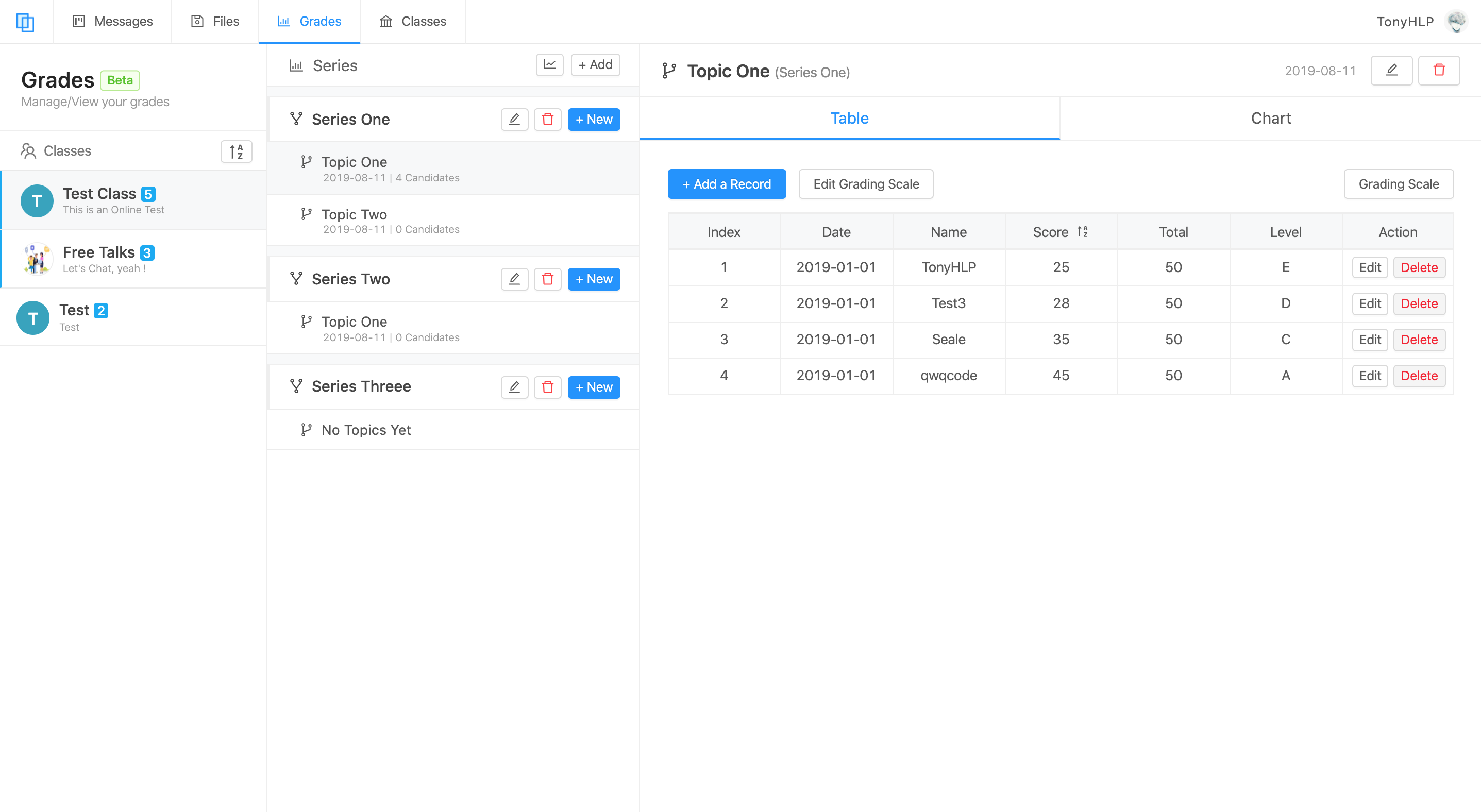Edit the Topic One header using the pencil icon
The width and height of the screenshot is (1481, 812).
1391,71
